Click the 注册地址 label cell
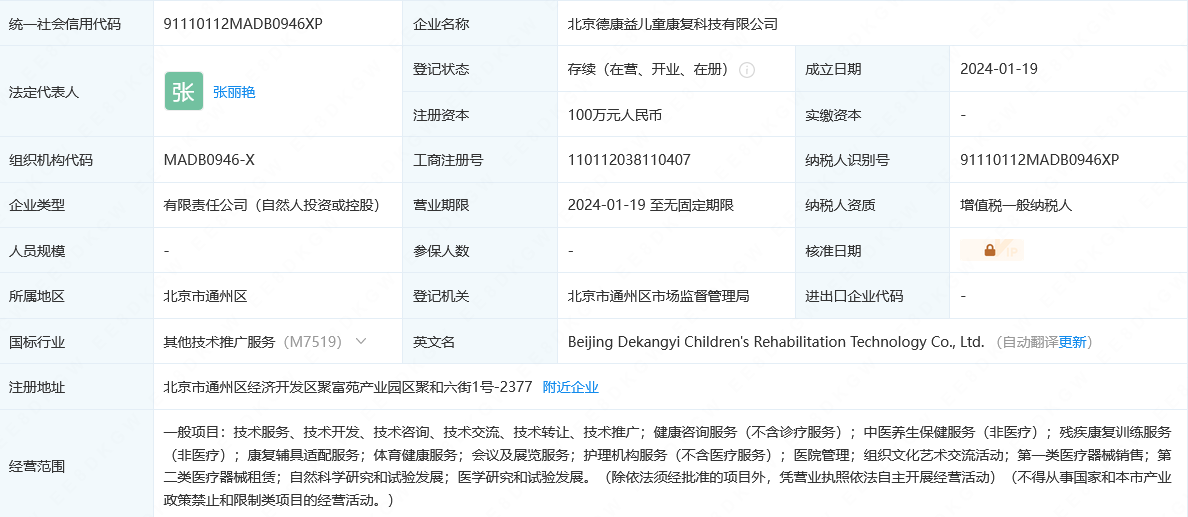Image resolution: width=1188 pixels, height=517 pixels. pyautogui.click(x=77, y=387)
